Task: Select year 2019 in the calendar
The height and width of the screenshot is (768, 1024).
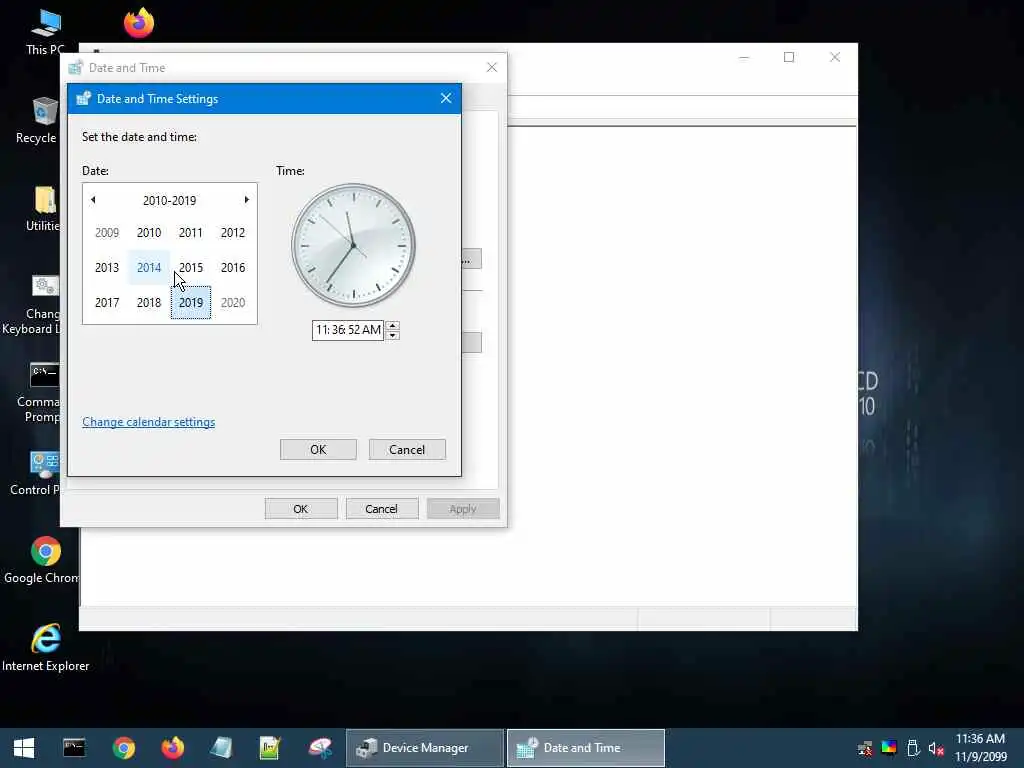Action: (191, 302)
